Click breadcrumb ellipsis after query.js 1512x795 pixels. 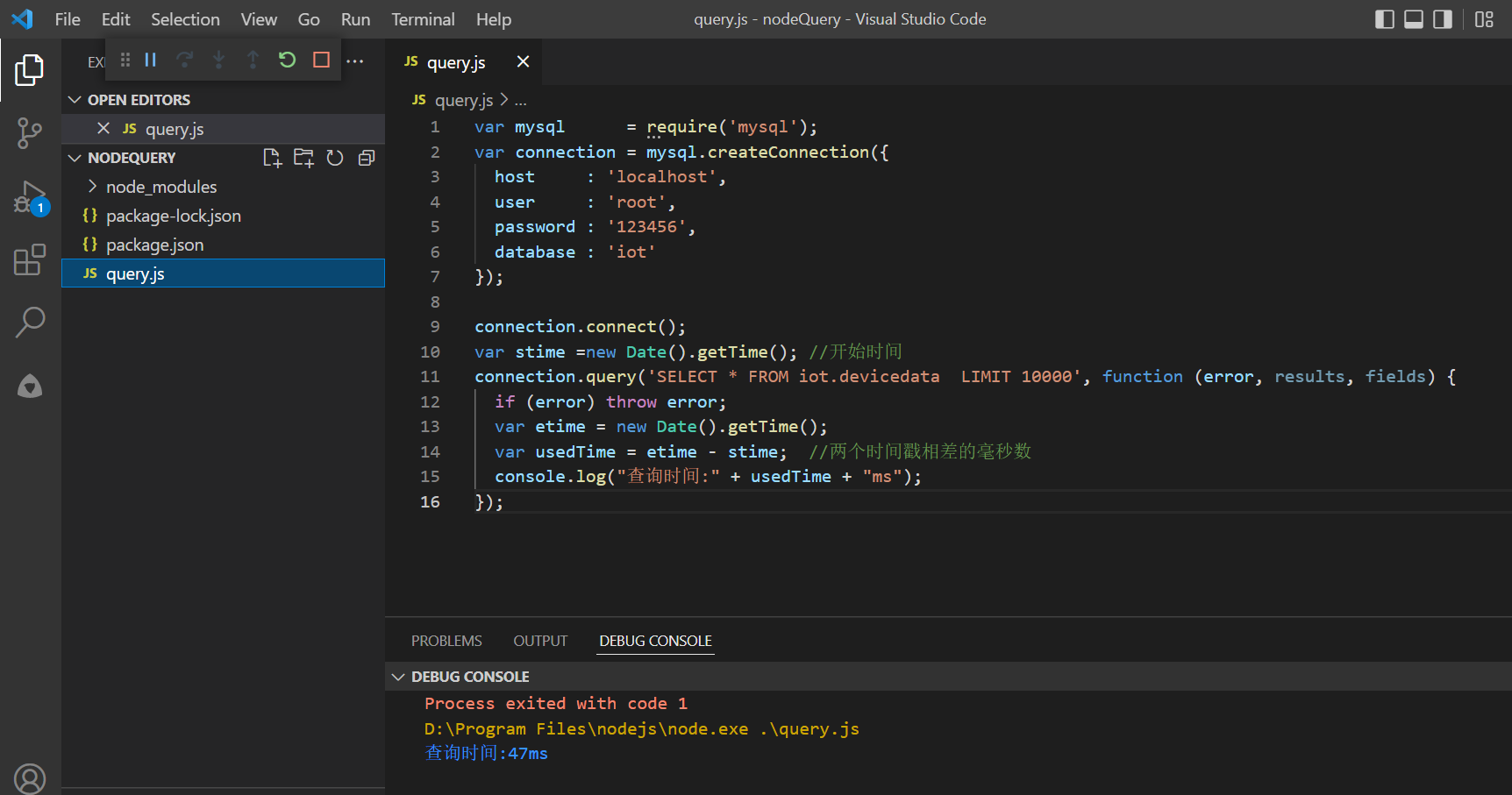521,101
